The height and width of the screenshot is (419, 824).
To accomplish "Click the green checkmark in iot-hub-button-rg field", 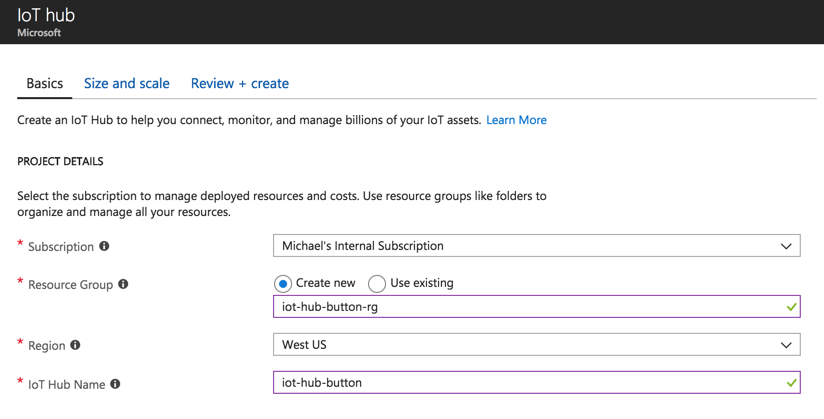I will pos(791,307).
